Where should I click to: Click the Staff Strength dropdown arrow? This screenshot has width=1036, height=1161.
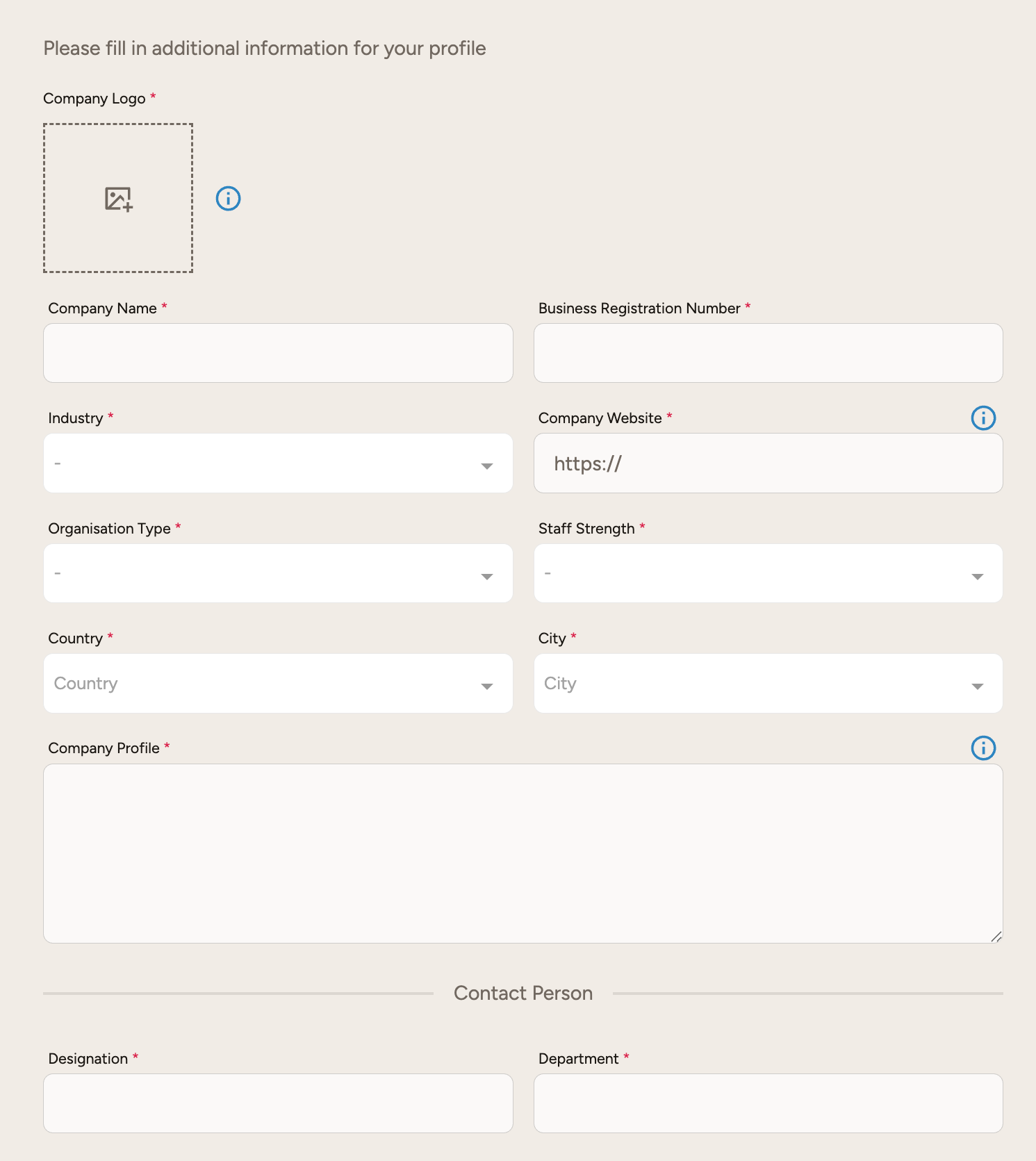[977, 576]
